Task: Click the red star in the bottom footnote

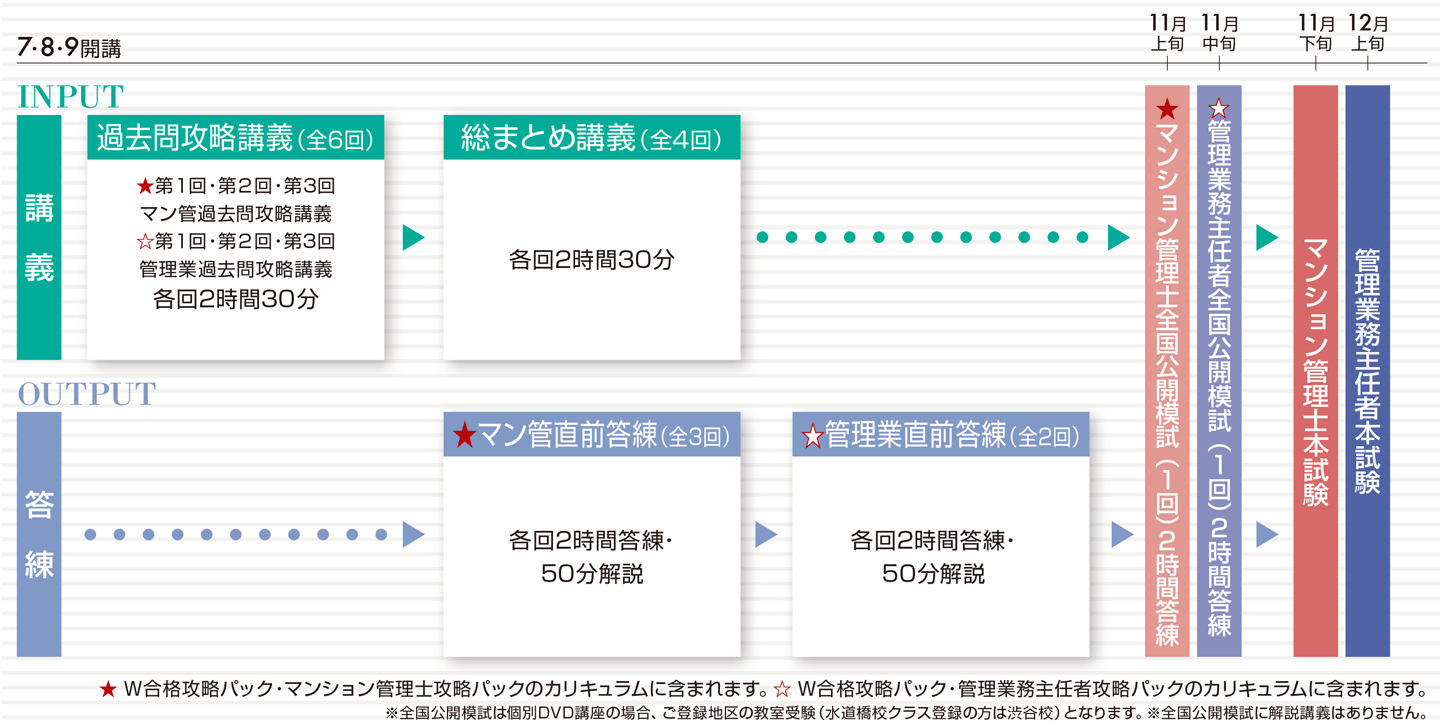Action: point(108,689)
